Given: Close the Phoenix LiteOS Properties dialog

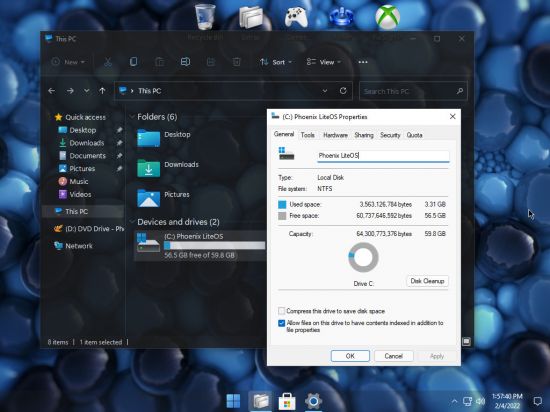Looking at the screenshot, I should pyautogui.click(x=452, y=116).
